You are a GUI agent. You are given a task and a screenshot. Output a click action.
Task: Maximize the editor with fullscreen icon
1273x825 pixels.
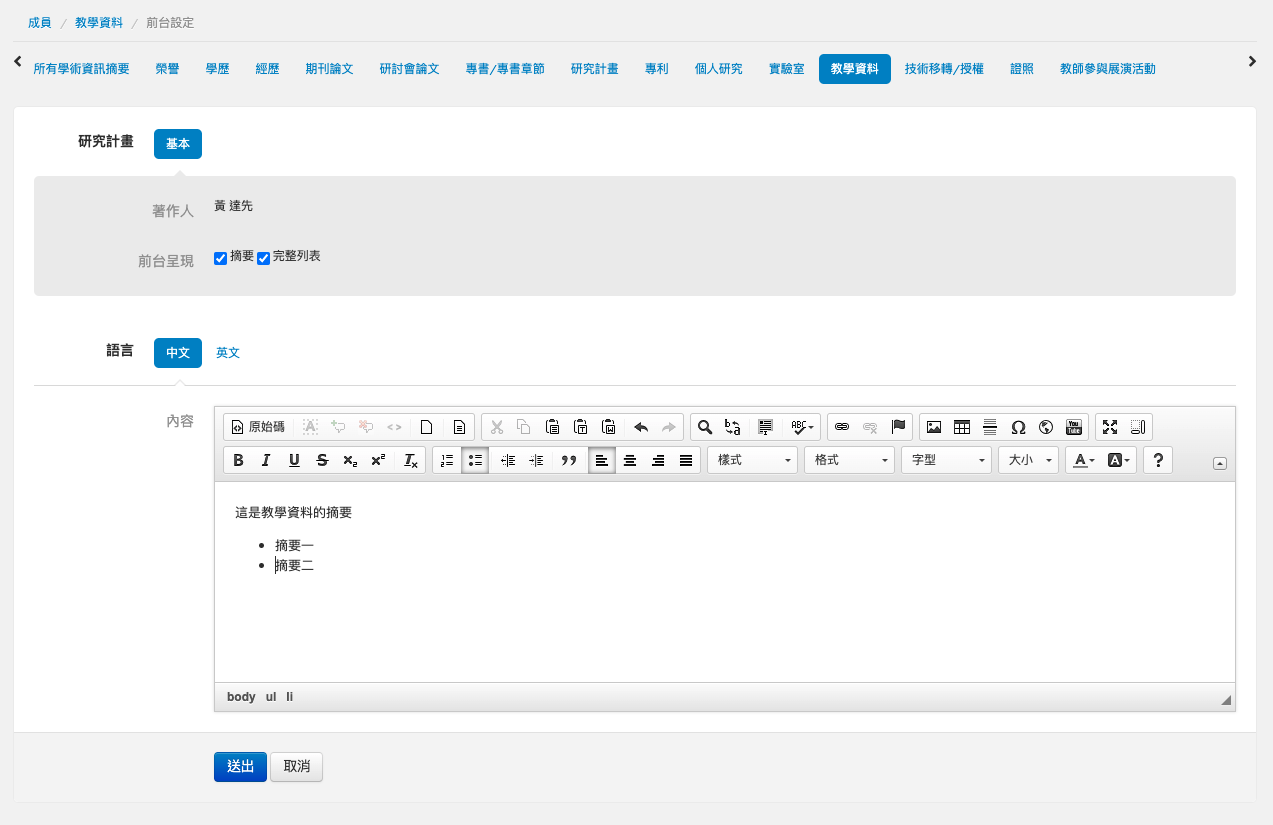tap(1110, 427)
